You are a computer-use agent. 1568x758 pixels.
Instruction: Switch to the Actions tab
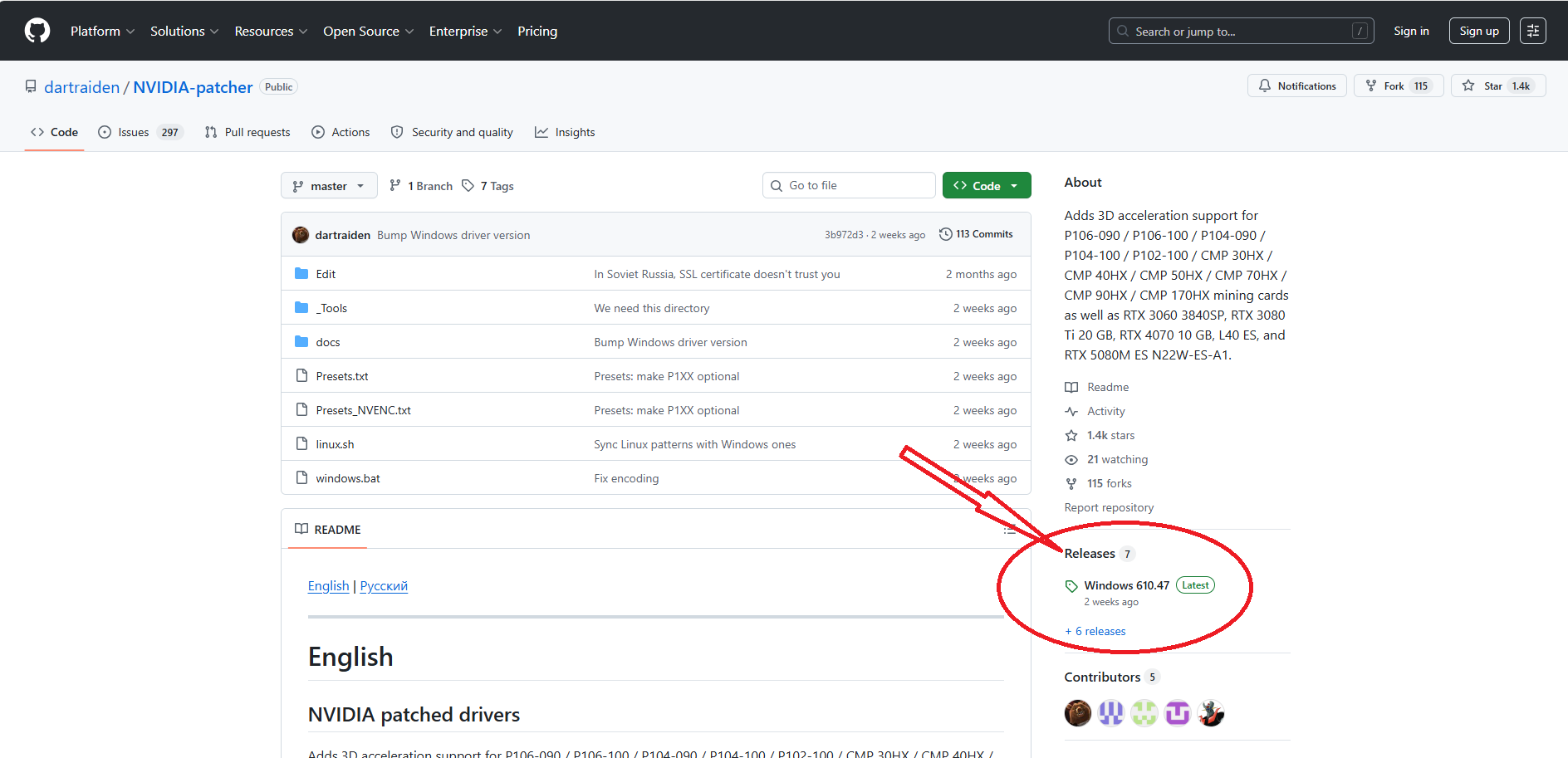(x=341, y=132)
